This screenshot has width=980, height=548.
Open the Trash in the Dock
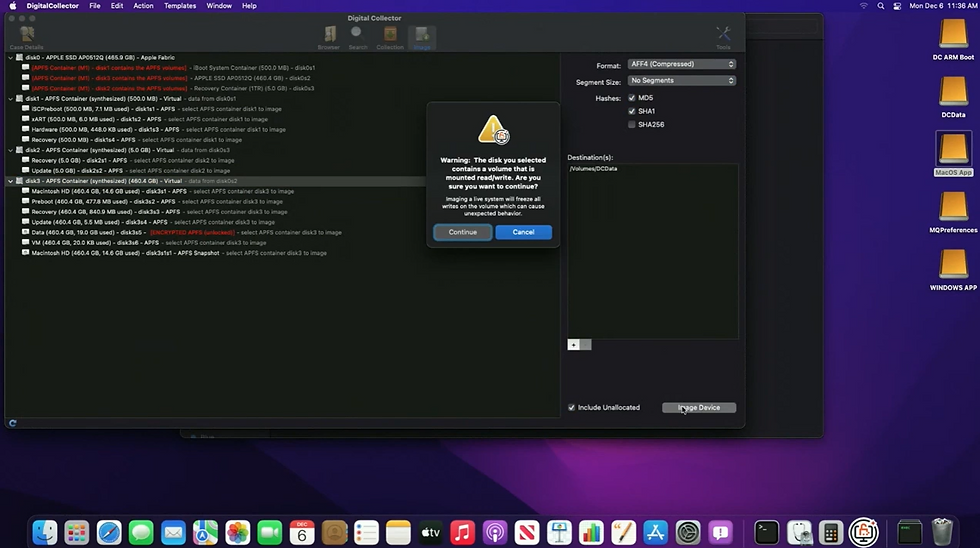point(942,532)
